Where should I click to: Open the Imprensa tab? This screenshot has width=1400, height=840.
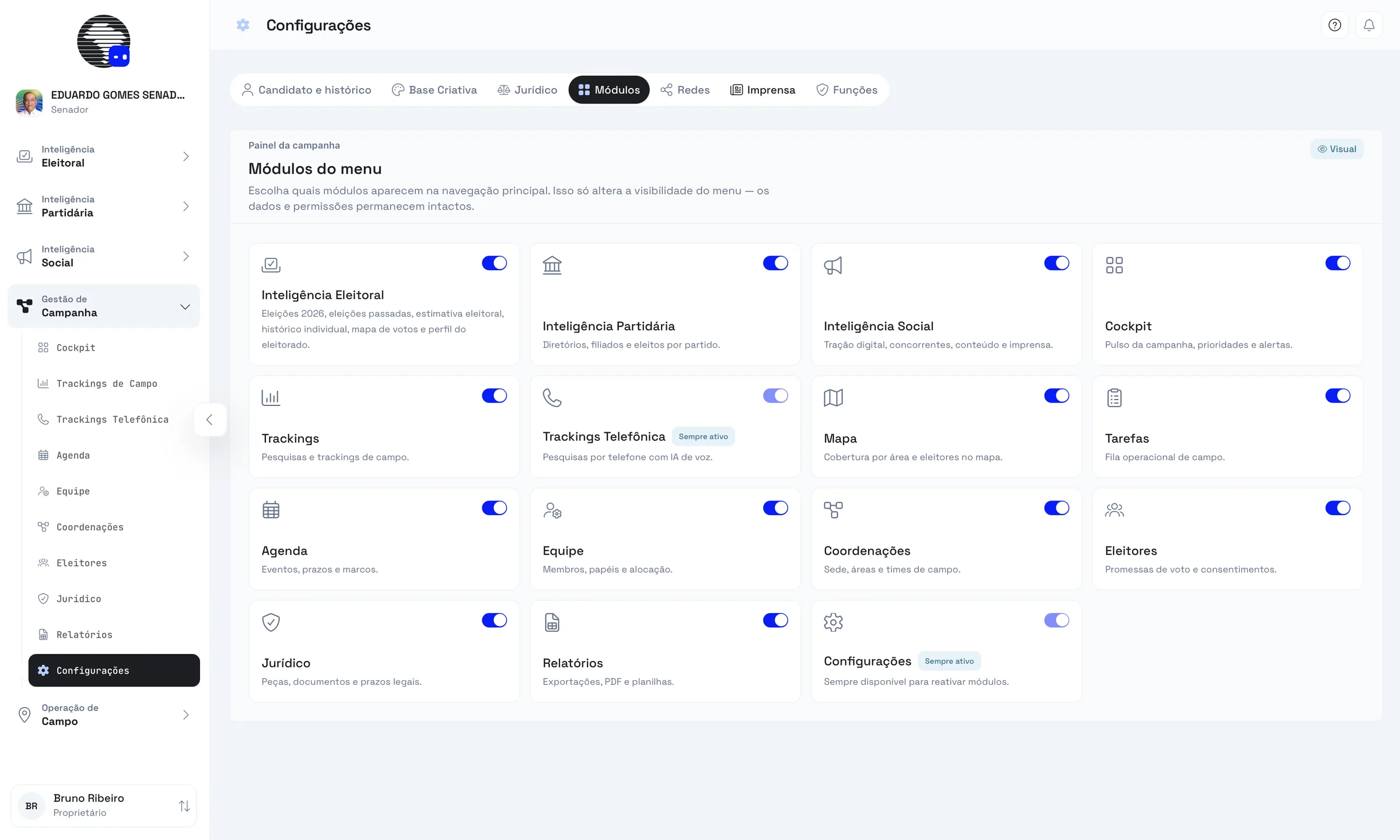[x=763, y=90]
